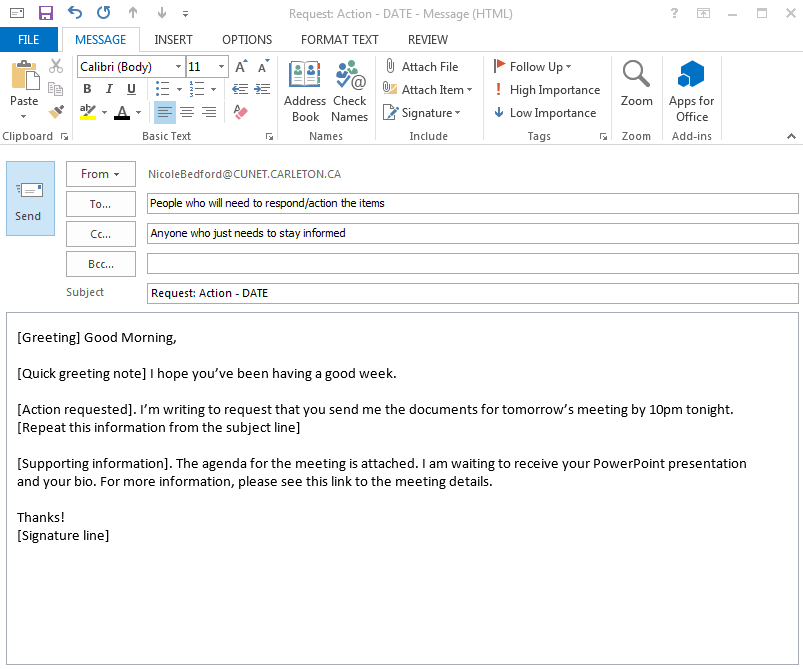Image resolution: width=803 pixels, height=669 pixels.
Task: Click Check Names icon
Action: 350,90
